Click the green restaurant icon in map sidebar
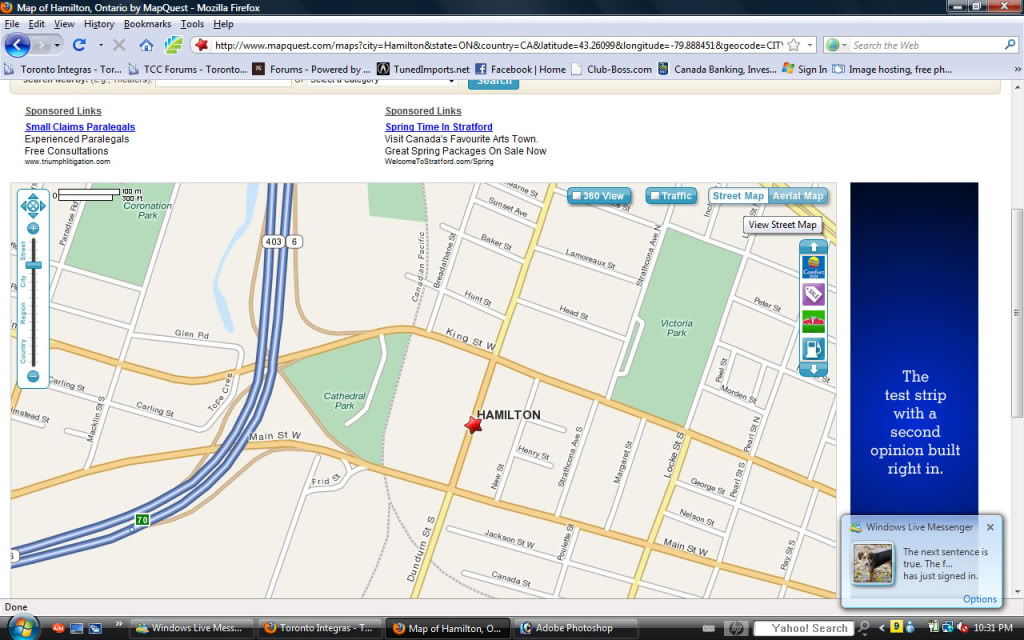 812,321
